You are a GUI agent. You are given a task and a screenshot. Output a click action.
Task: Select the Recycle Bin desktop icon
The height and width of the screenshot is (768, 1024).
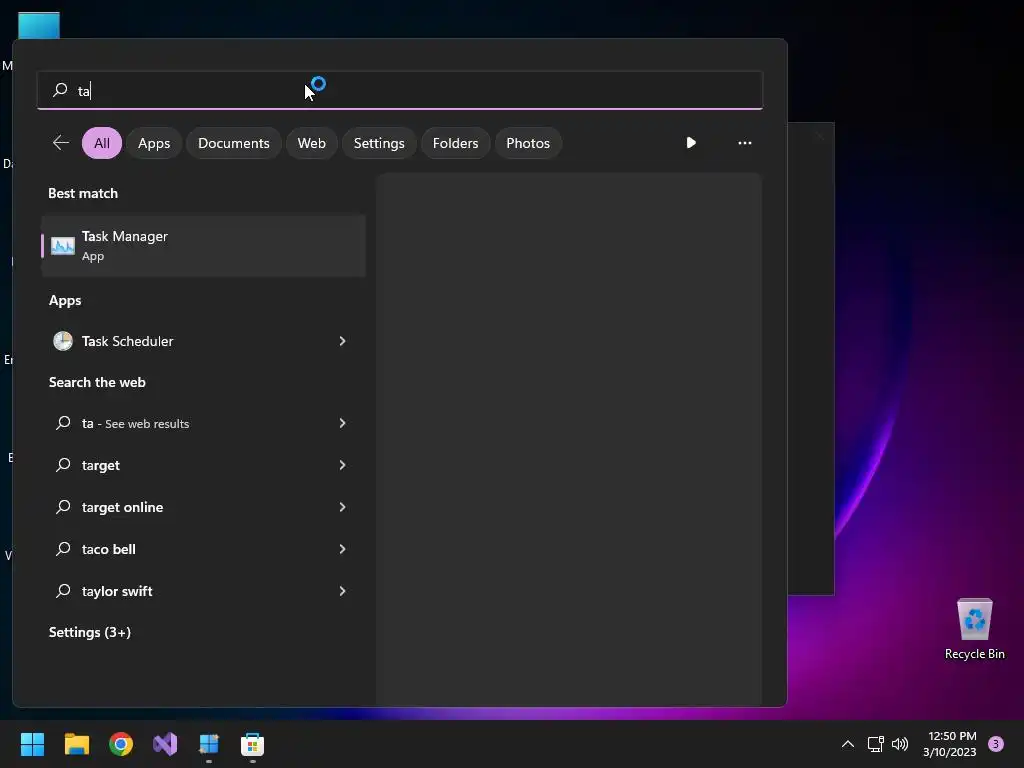point(974,628)
